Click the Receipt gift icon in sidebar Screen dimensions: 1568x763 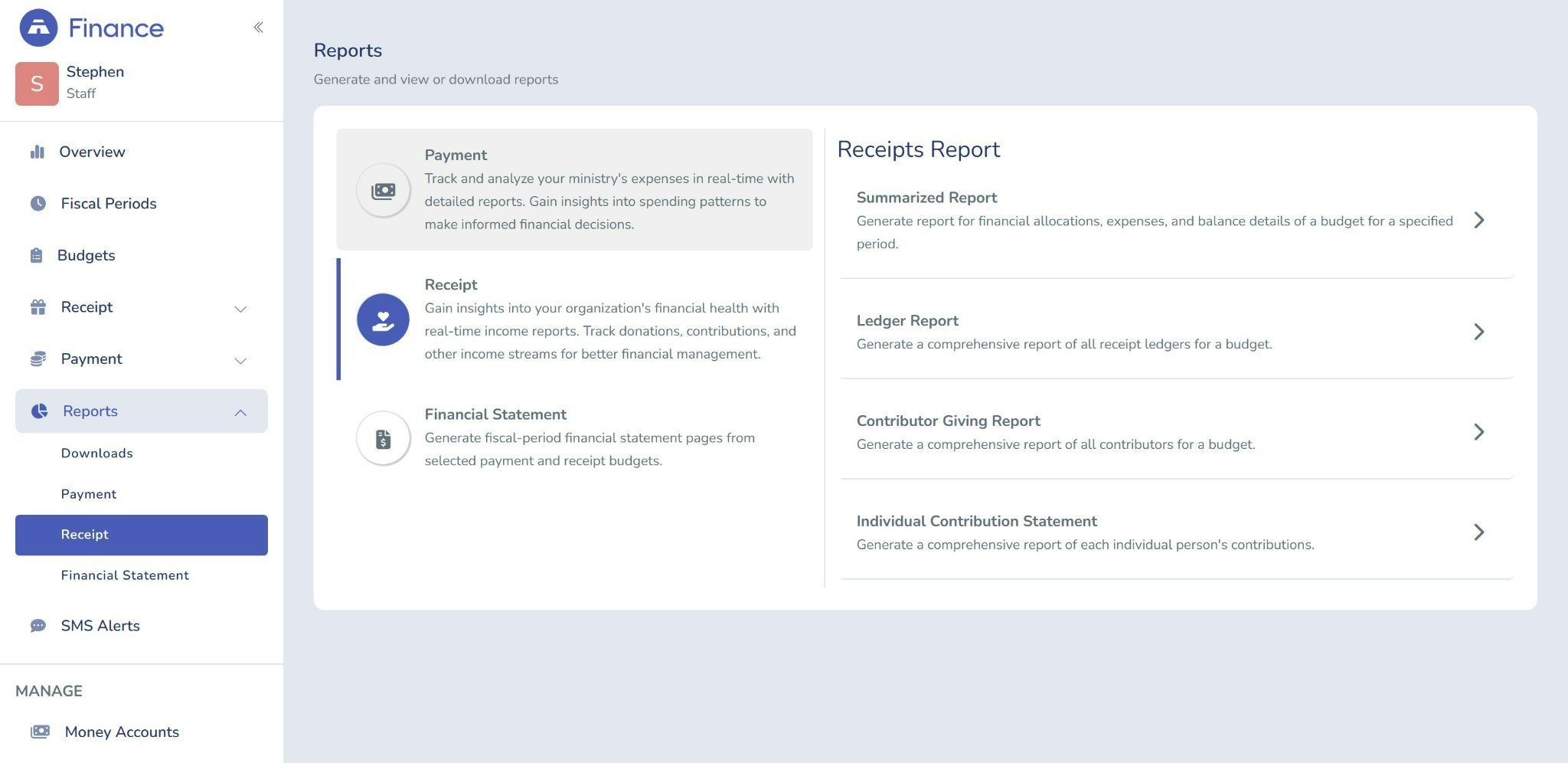click(x=38, y=307)
